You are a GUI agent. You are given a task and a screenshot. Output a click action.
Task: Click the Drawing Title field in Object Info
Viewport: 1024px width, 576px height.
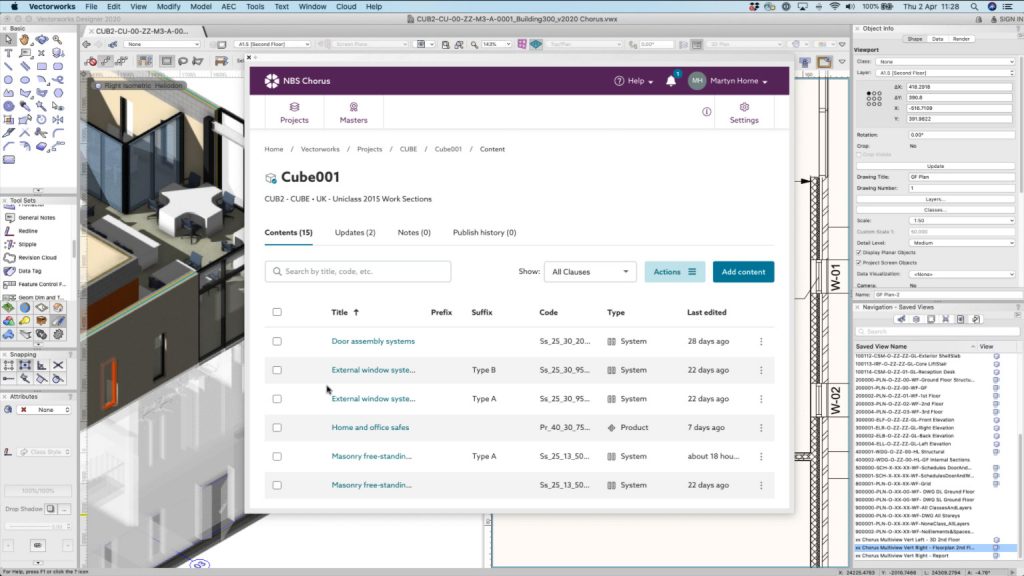[961, 177]
